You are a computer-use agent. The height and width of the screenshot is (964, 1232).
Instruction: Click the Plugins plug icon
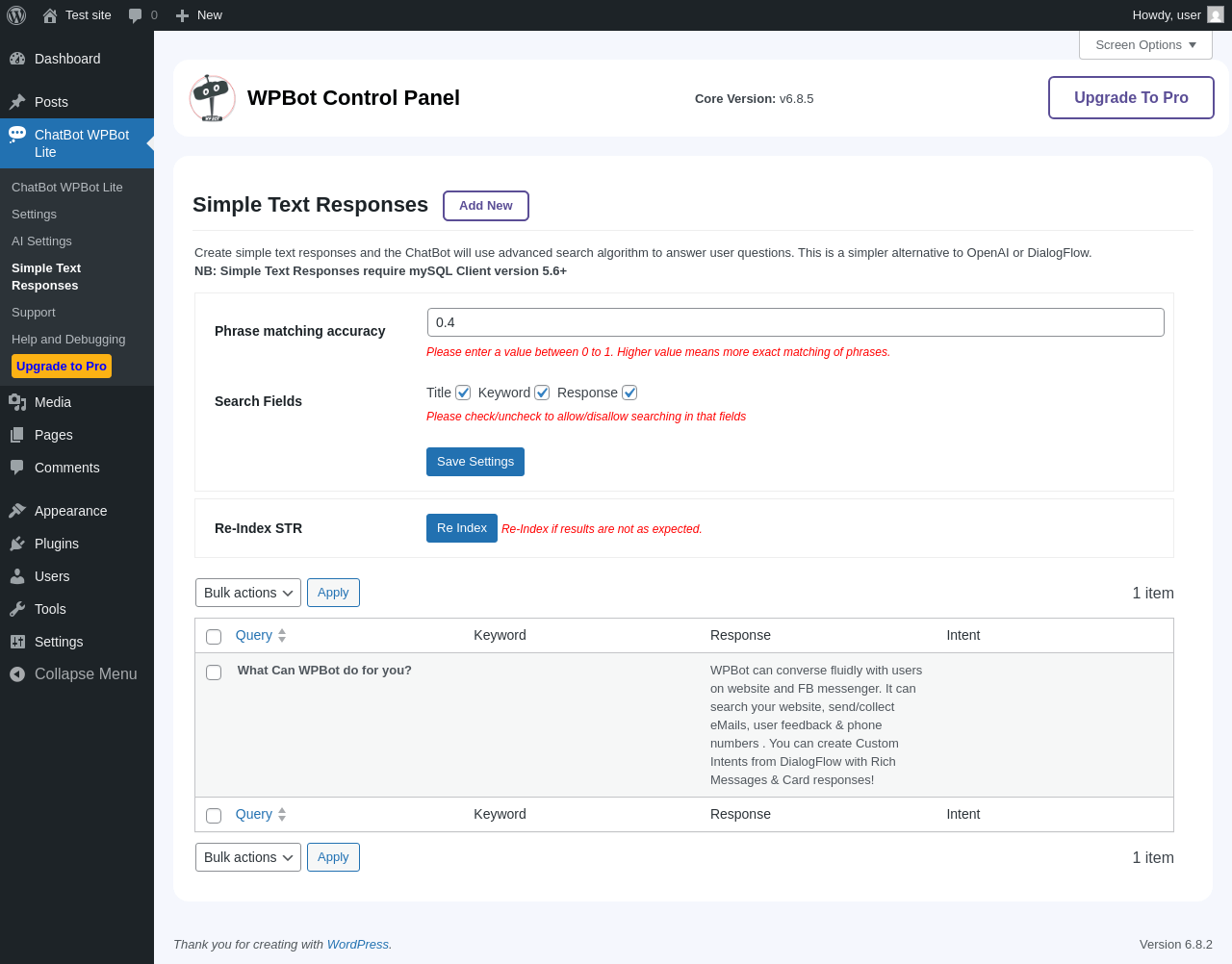coord(17,544)
